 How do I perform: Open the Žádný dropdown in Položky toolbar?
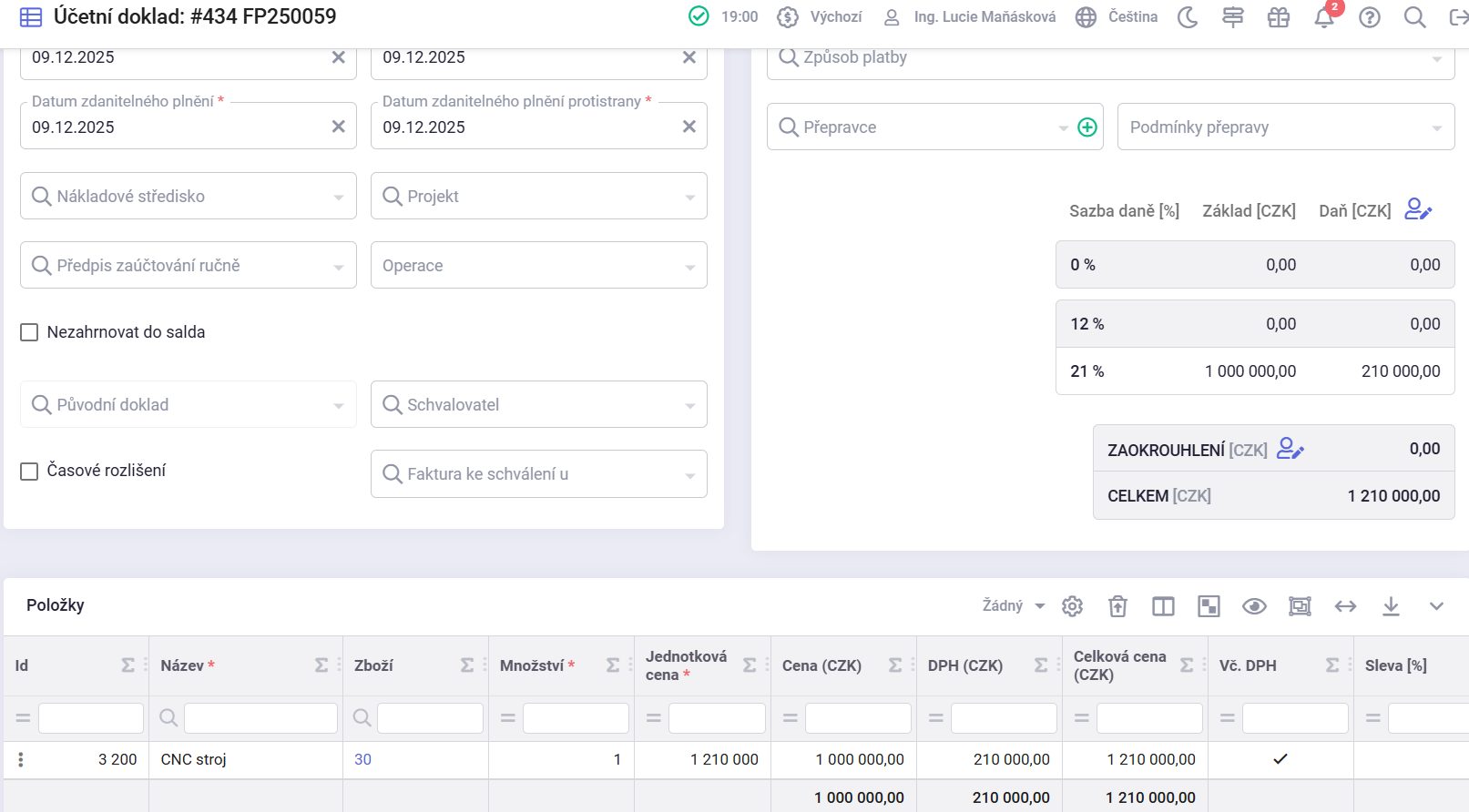1013,606
